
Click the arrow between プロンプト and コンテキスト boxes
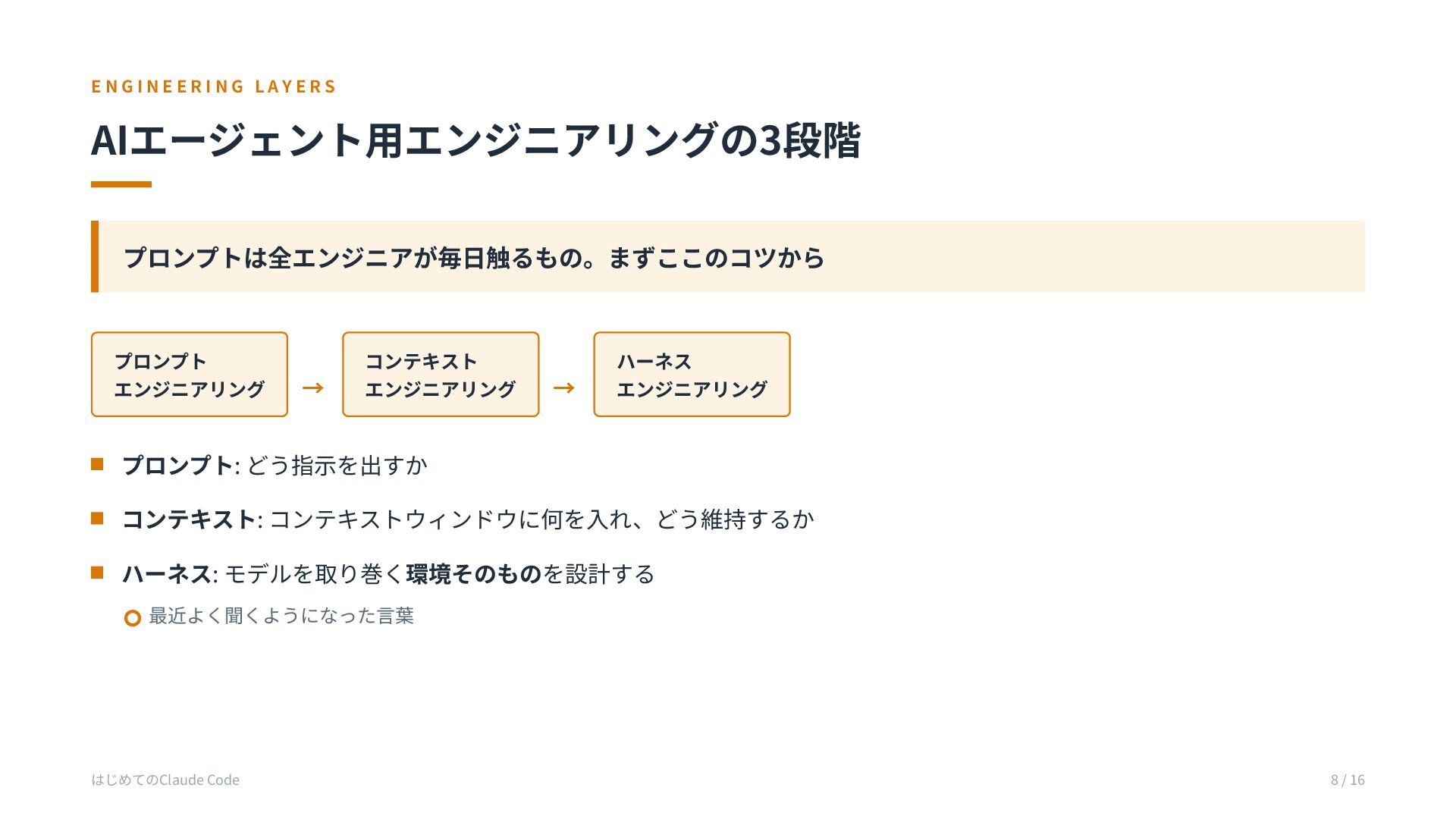coord(313,388)
